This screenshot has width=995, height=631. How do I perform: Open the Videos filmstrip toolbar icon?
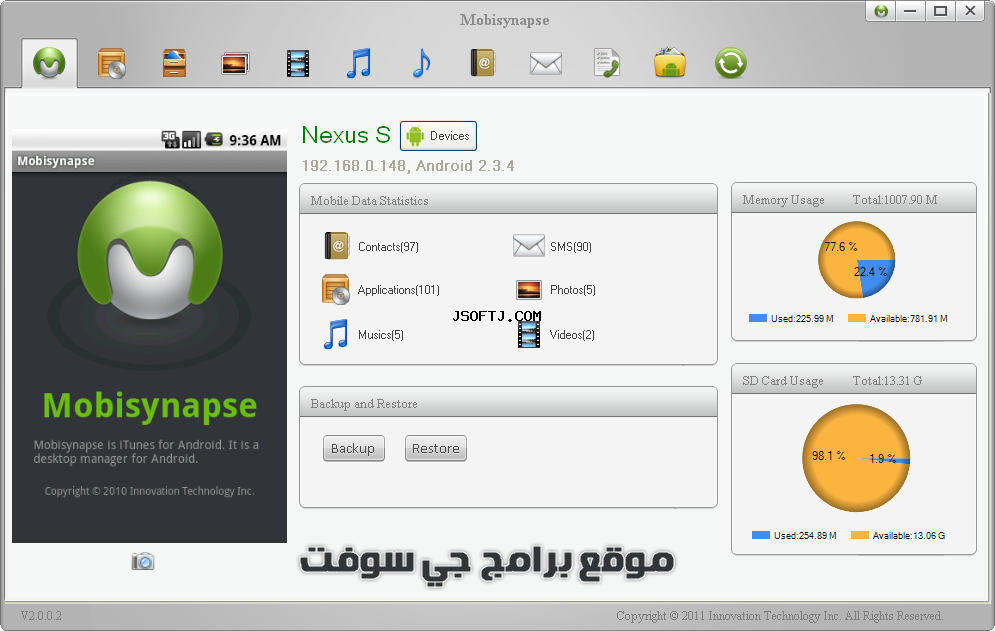298,63
